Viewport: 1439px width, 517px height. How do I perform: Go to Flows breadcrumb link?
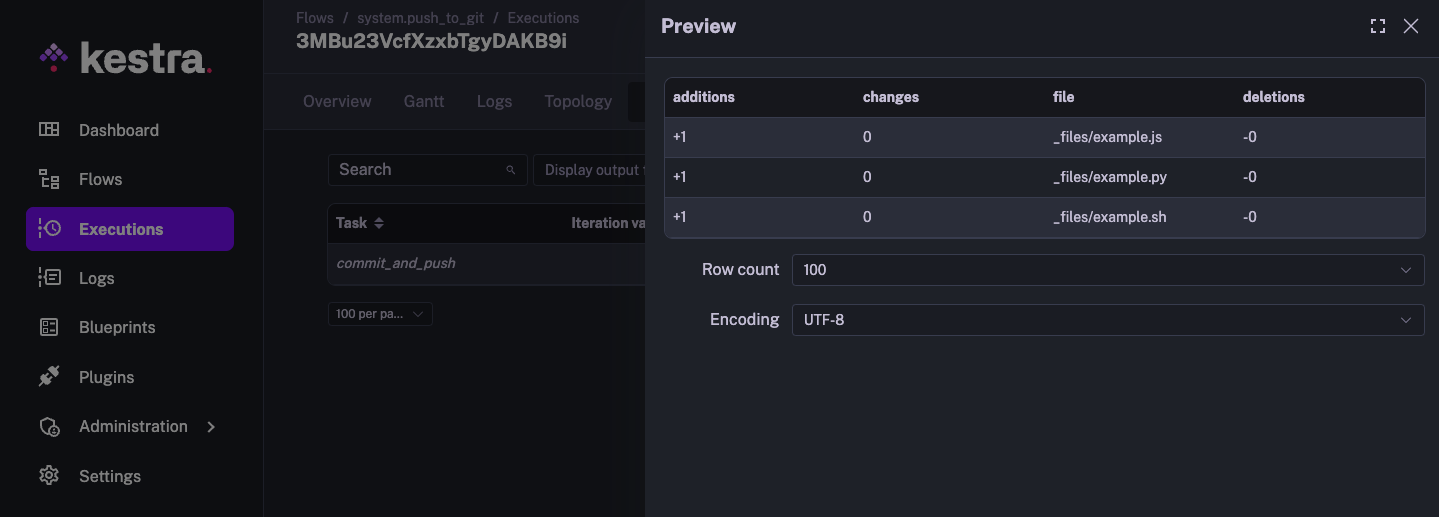(315, 18)
